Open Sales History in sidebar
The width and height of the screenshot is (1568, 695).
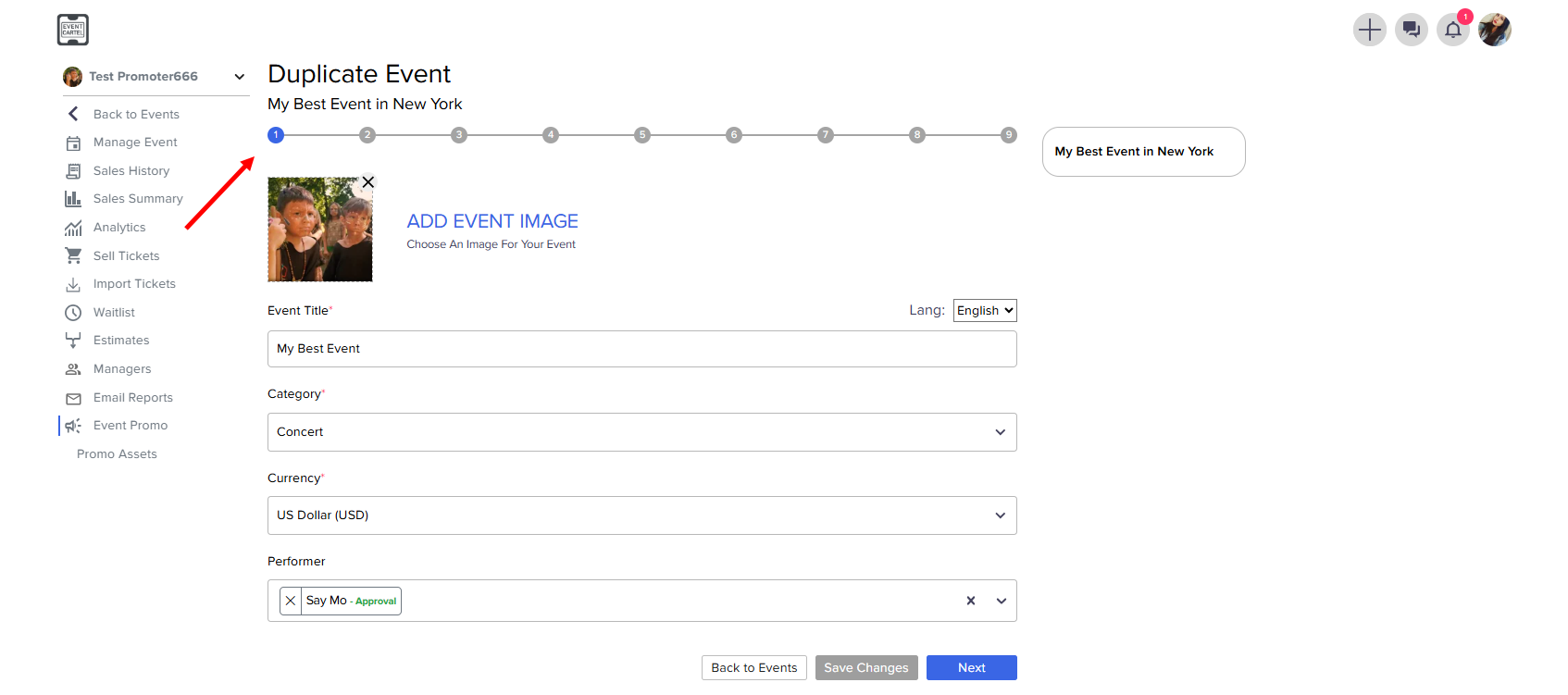131,171
